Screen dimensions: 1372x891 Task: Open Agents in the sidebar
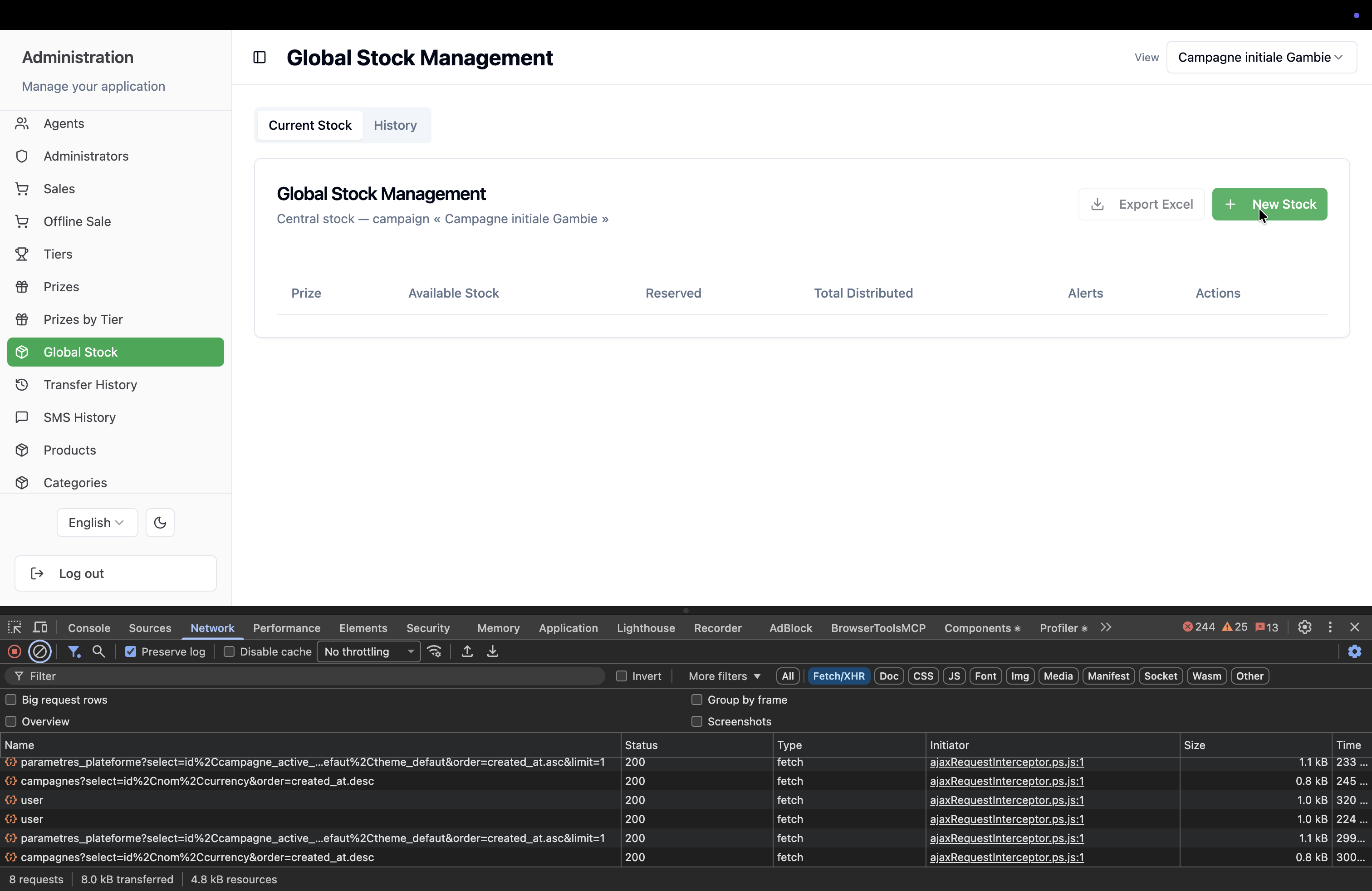tap(115, 123)
